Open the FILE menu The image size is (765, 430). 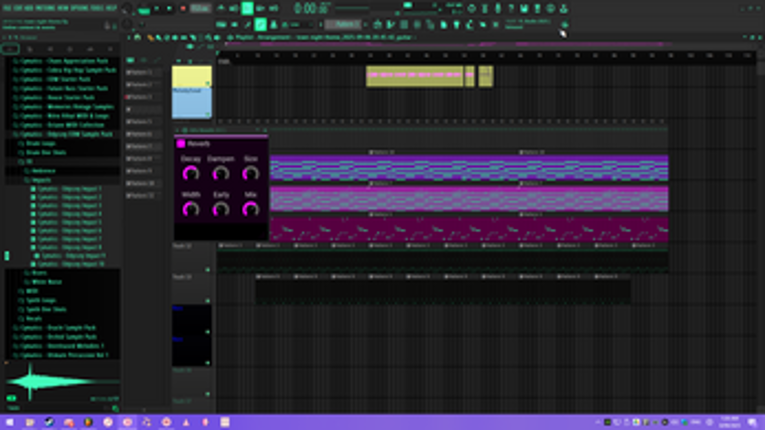[7, 8]
